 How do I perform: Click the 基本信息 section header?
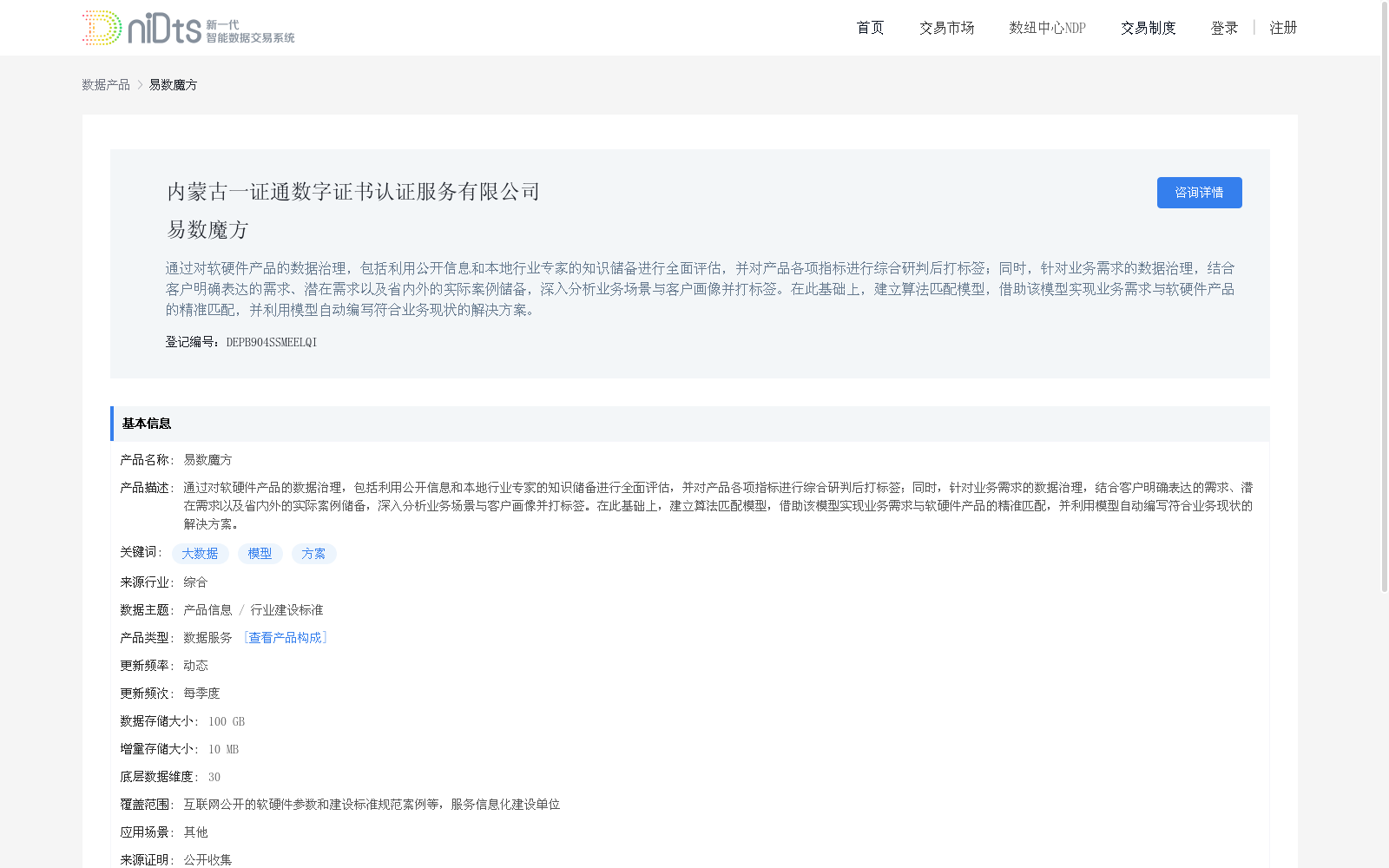[x=690, y=424]
